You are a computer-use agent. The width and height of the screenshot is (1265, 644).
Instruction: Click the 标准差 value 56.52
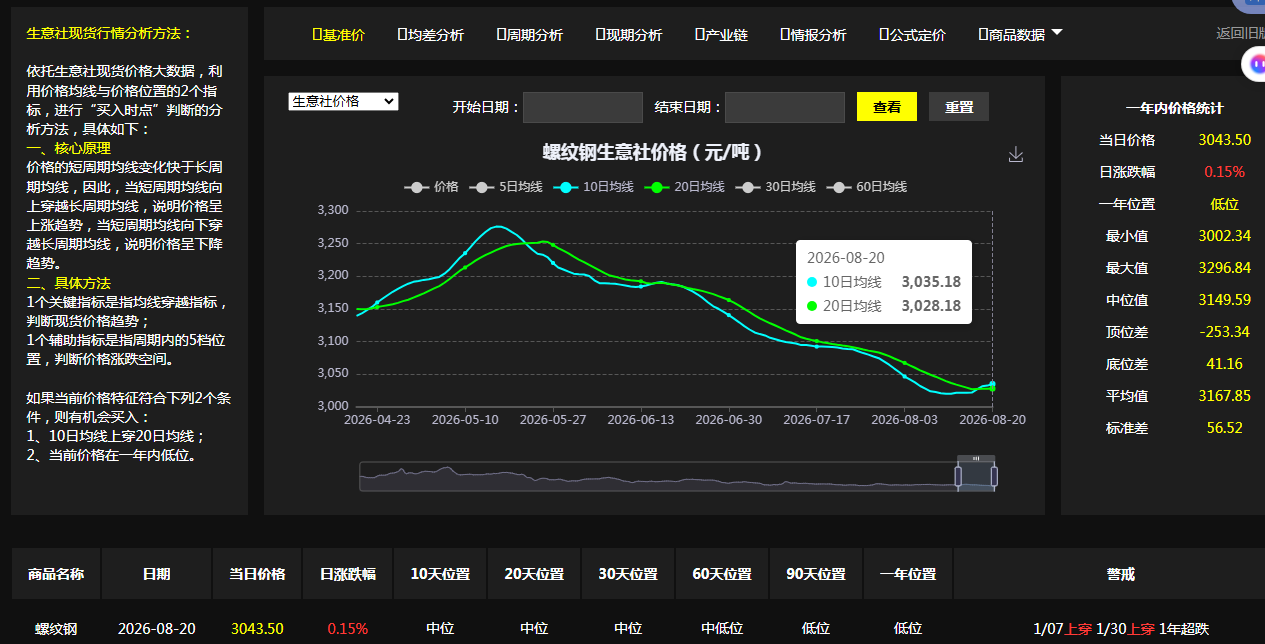pyautogui.click(x=1224, y=428)
